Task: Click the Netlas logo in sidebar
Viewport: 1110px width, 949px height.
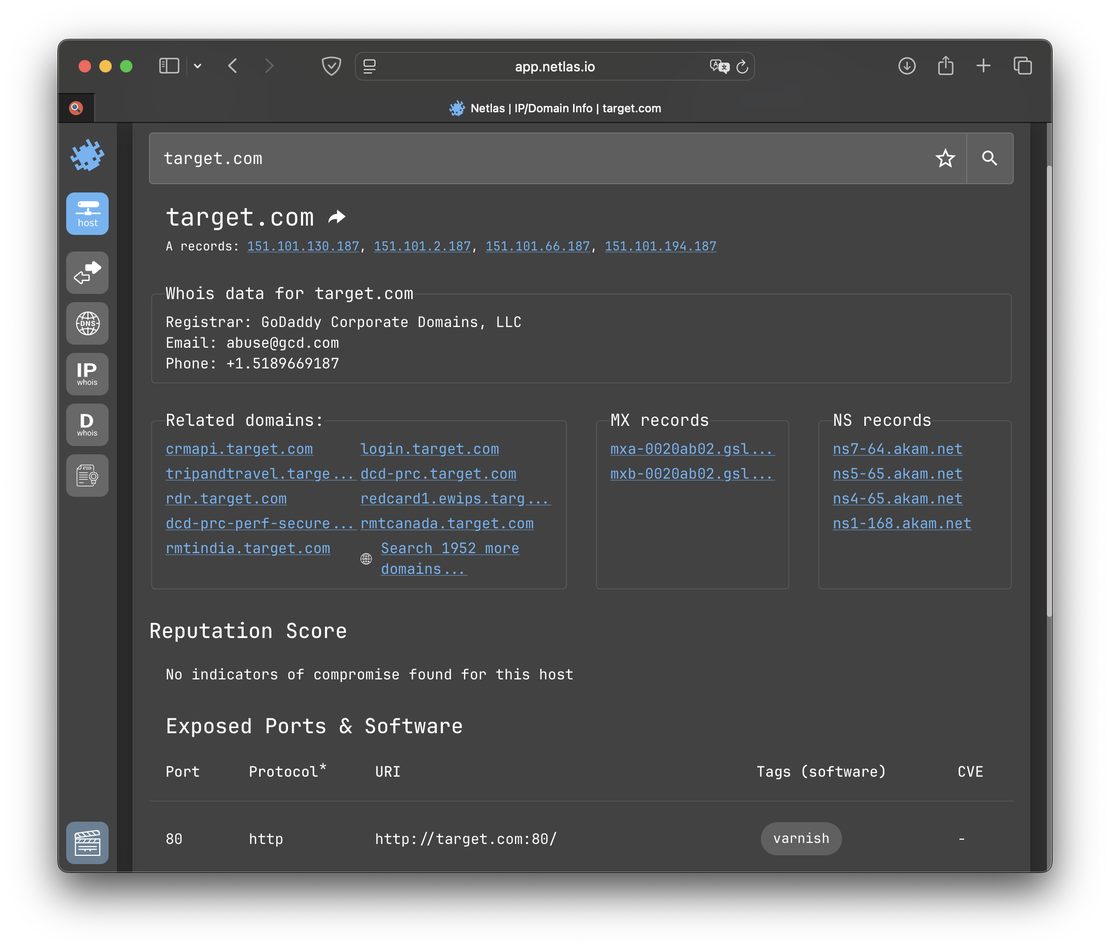Action: (x=87, y=156)
